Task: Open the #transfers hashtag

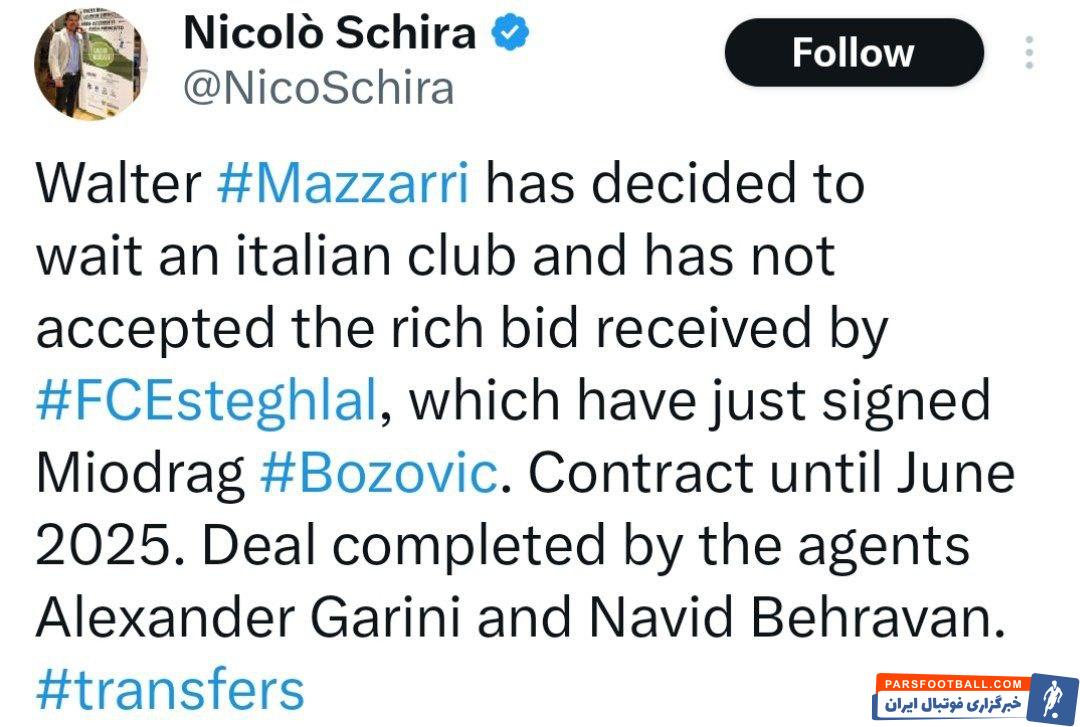Action: pyautogui.click(x=170, y=690)
